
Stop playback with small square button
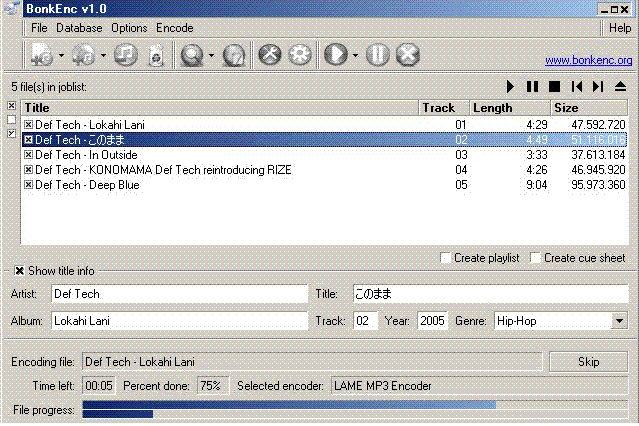(x=554, y=86)
